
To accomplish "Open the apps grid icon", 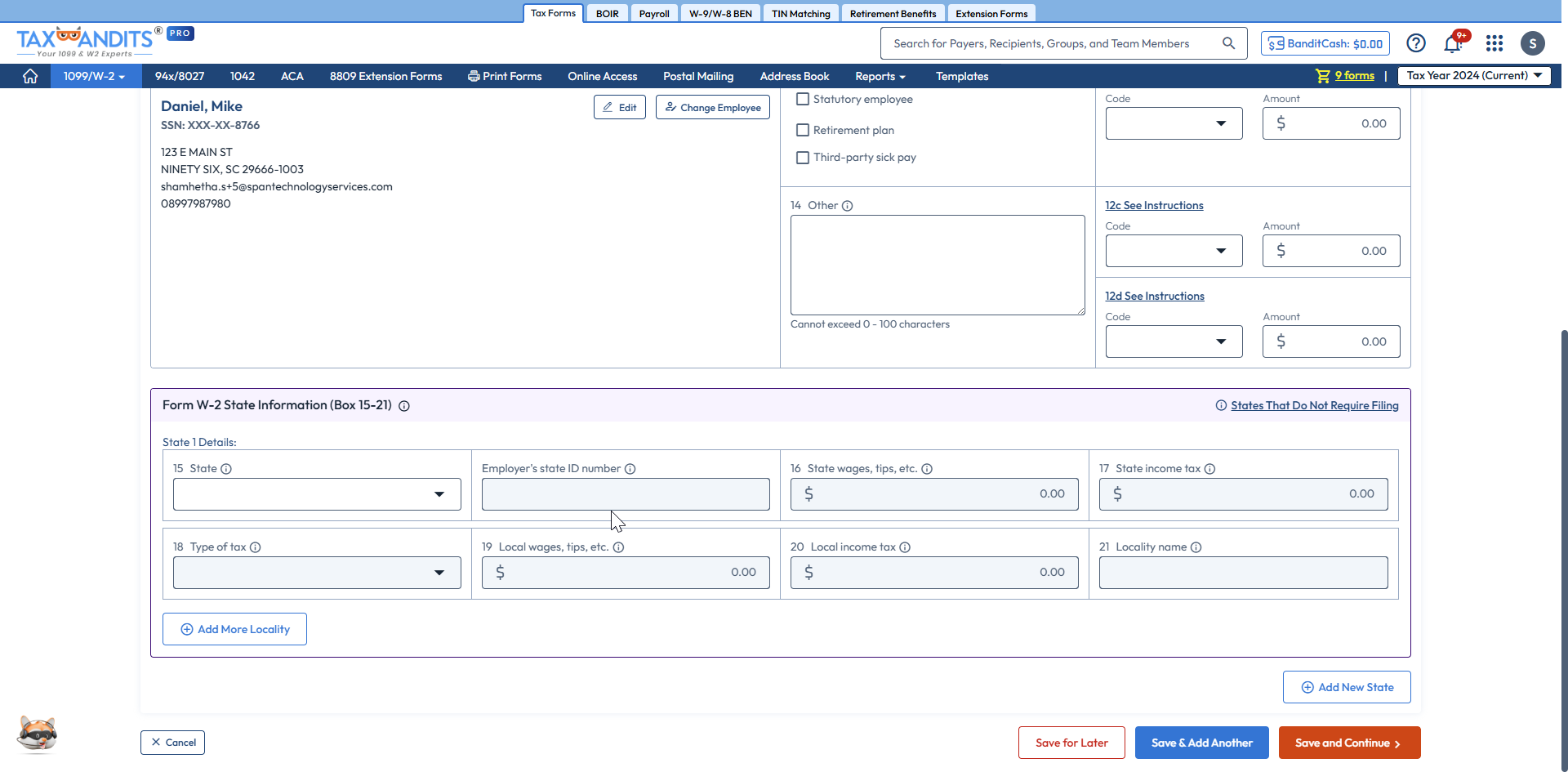I will pyautogui.click(x=1494, y=43).
